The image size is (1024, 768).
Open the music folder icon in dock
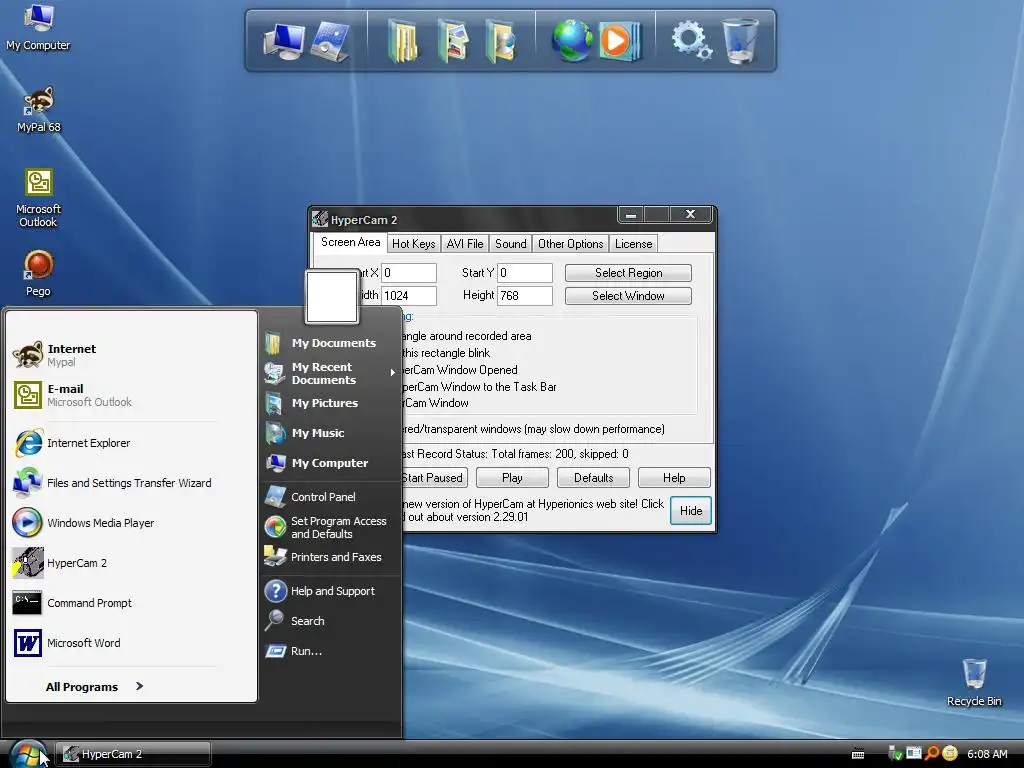coord(501,42)
